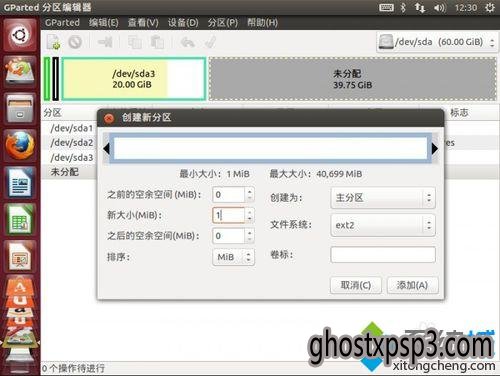Click the Delete partition toolbar icon
500x376 pixels.
point(75,42)
